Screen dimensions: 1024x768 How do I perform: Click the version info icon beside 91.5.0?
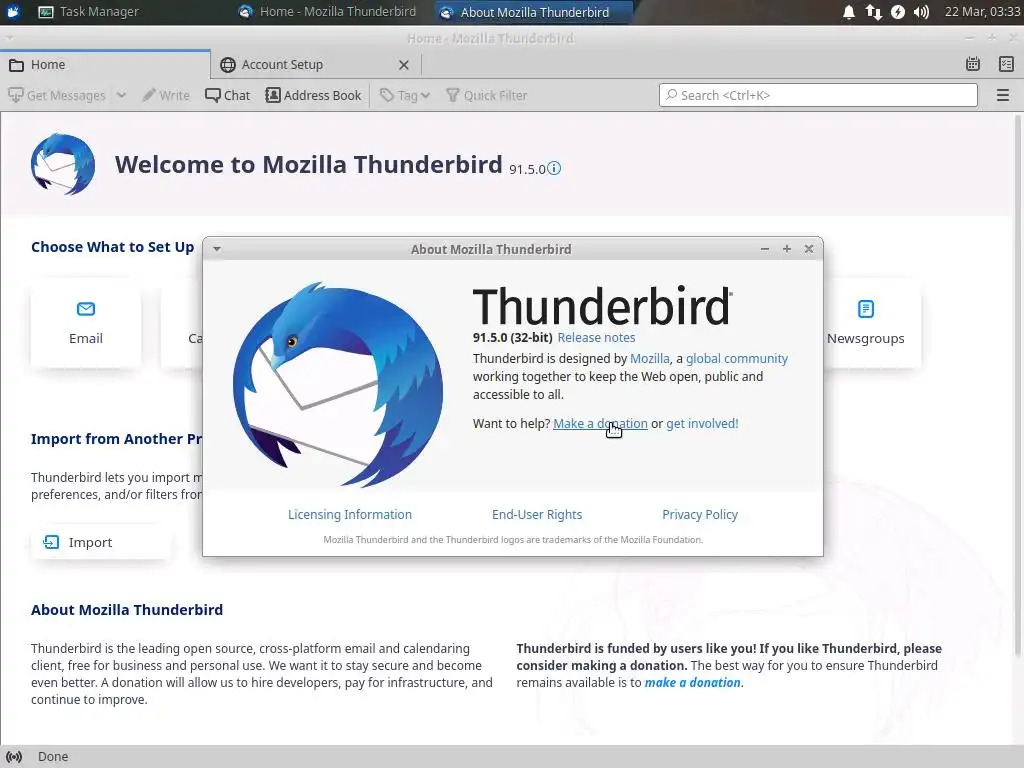click(554, 168)
